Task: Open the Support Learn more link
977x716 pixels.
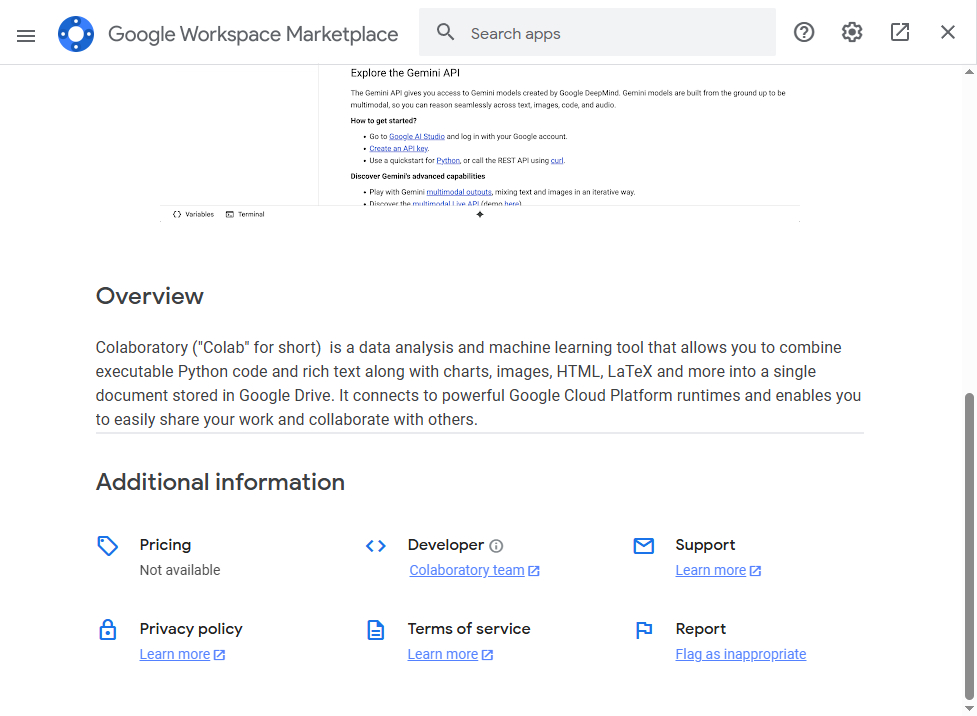Action: pyautogui.click(x=711, y=570)
